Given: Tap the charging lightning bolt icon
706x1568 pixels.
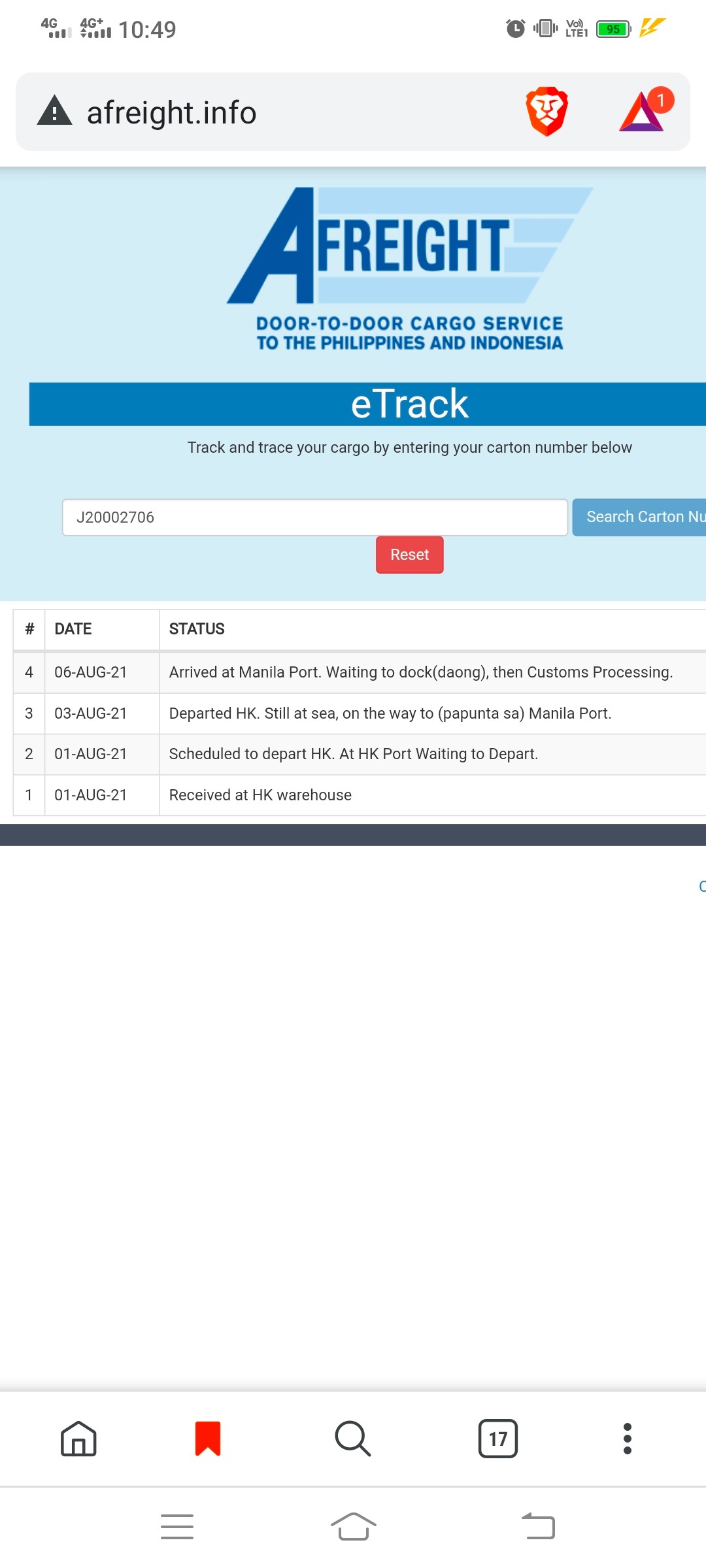Looking at the screenshot, I should coord(652,27).
